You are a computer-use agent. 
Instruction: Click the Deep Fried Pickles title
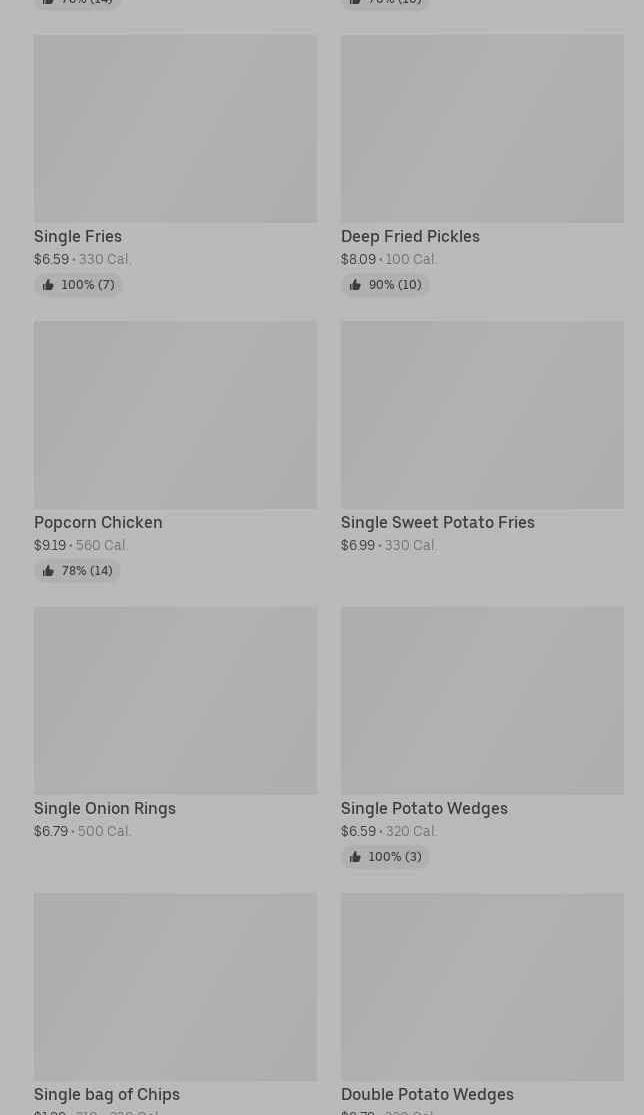click(410, 236)
